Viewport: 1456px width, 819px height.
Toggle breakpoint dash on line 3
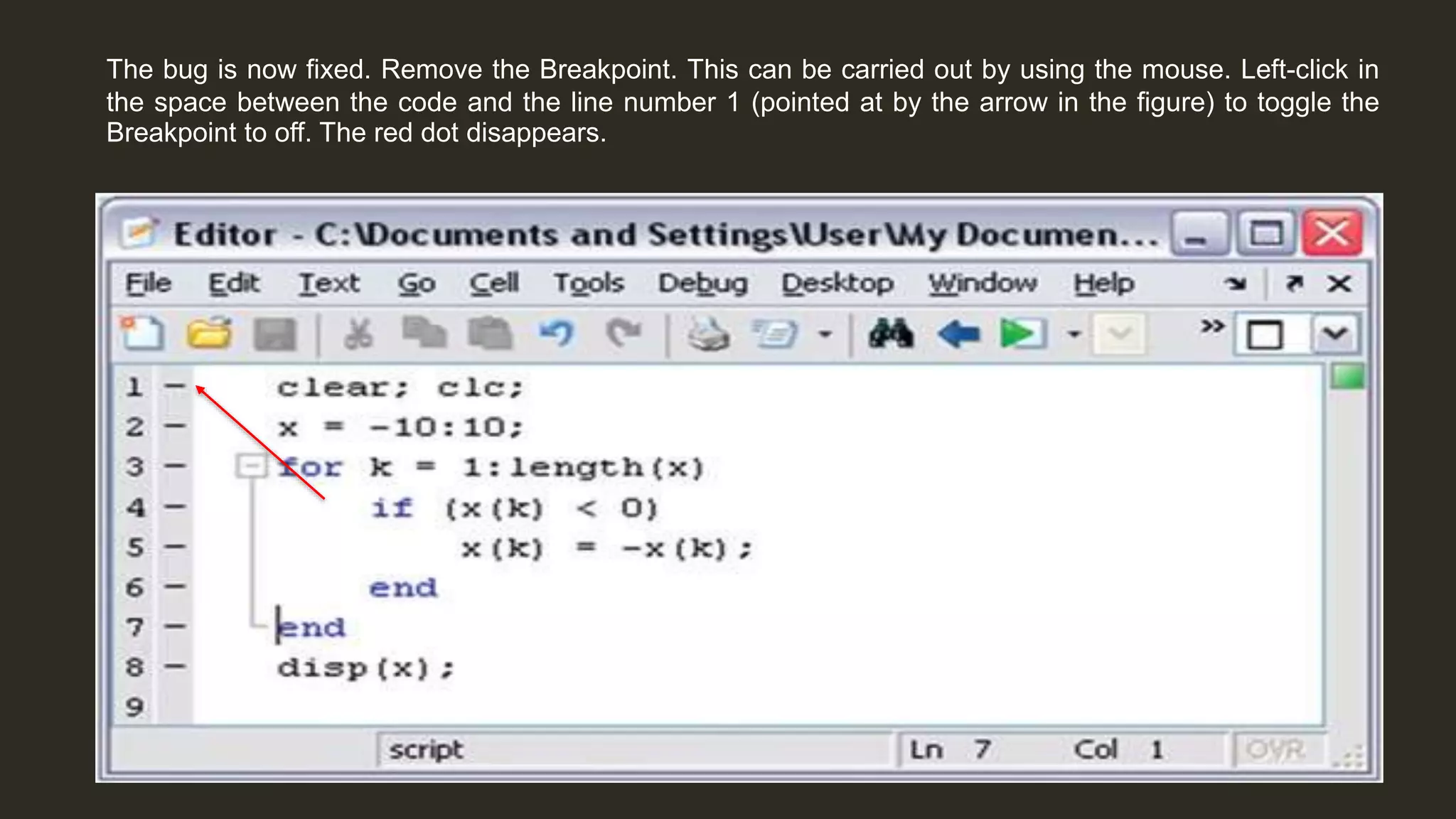click(x=175, y=466)
